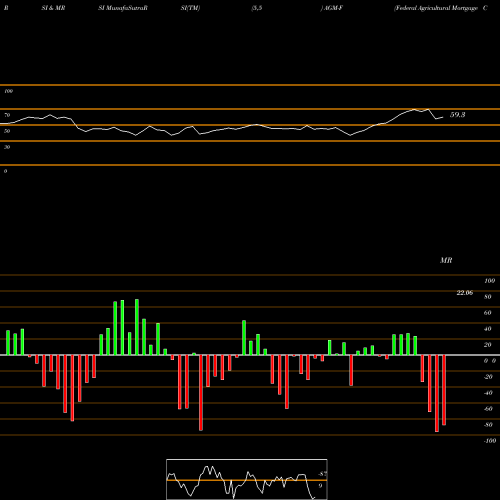Click the 'Federal Agricultural Mortgage' company name
Image resolution: width=500 pixels, height=500 pixels.
pos(436,8)
